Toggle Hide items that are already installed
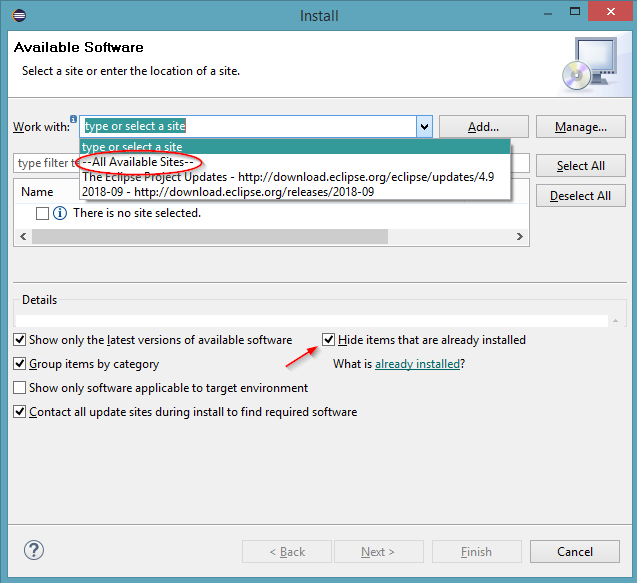Screen dimensions: 637x583 [329, 340]
